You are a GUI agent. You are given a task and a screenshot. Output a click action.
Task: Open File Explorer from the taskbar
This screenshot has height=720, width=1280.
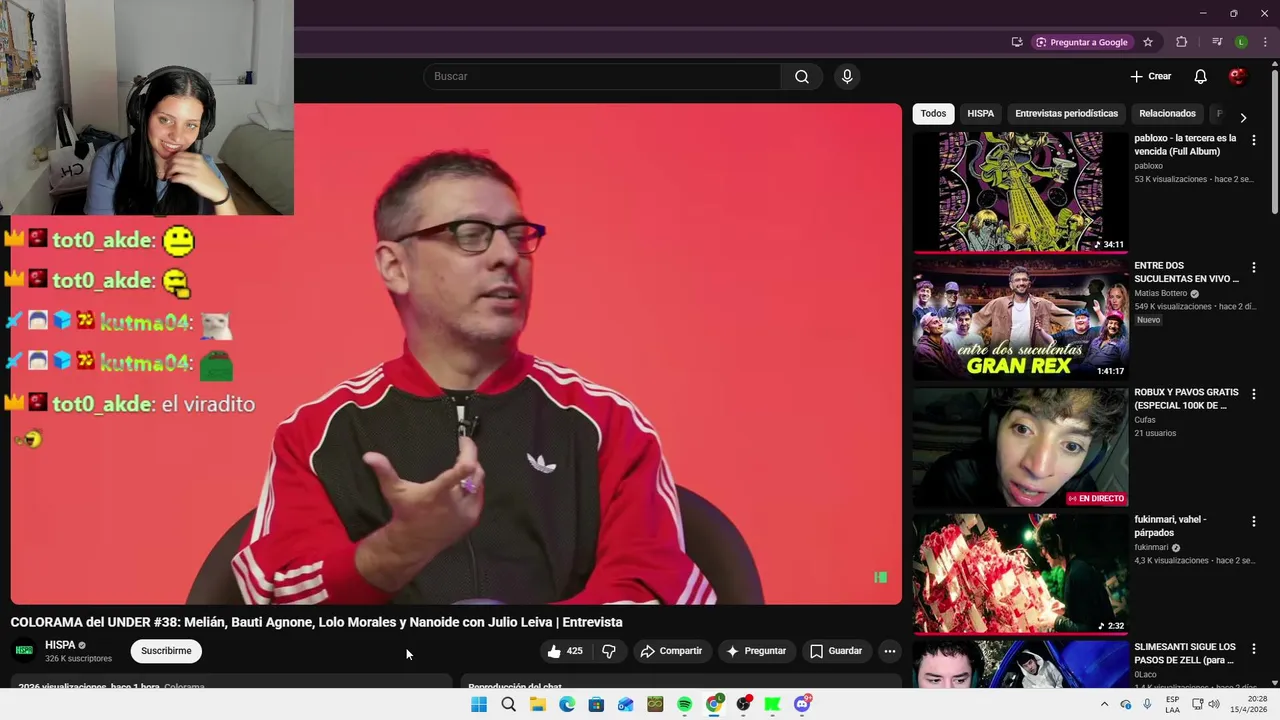(538, 704)
